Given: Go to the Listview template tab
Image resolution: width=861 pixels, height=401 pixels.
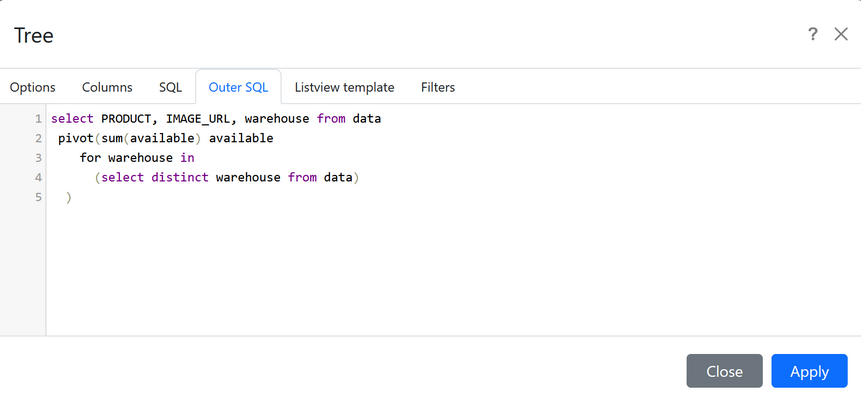Looking at the screenshot, I should 344,87.
